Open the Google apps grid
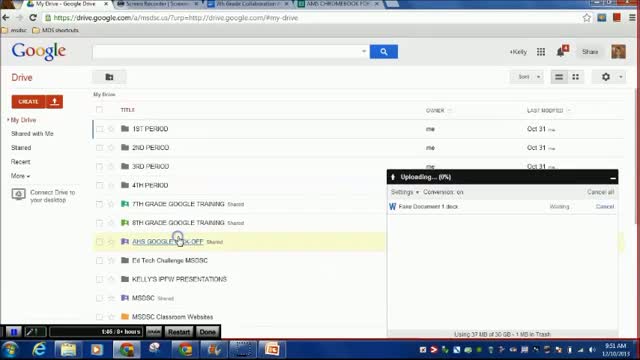The width and height of the screenshot is (640, 360). click(x=541, y=52)
